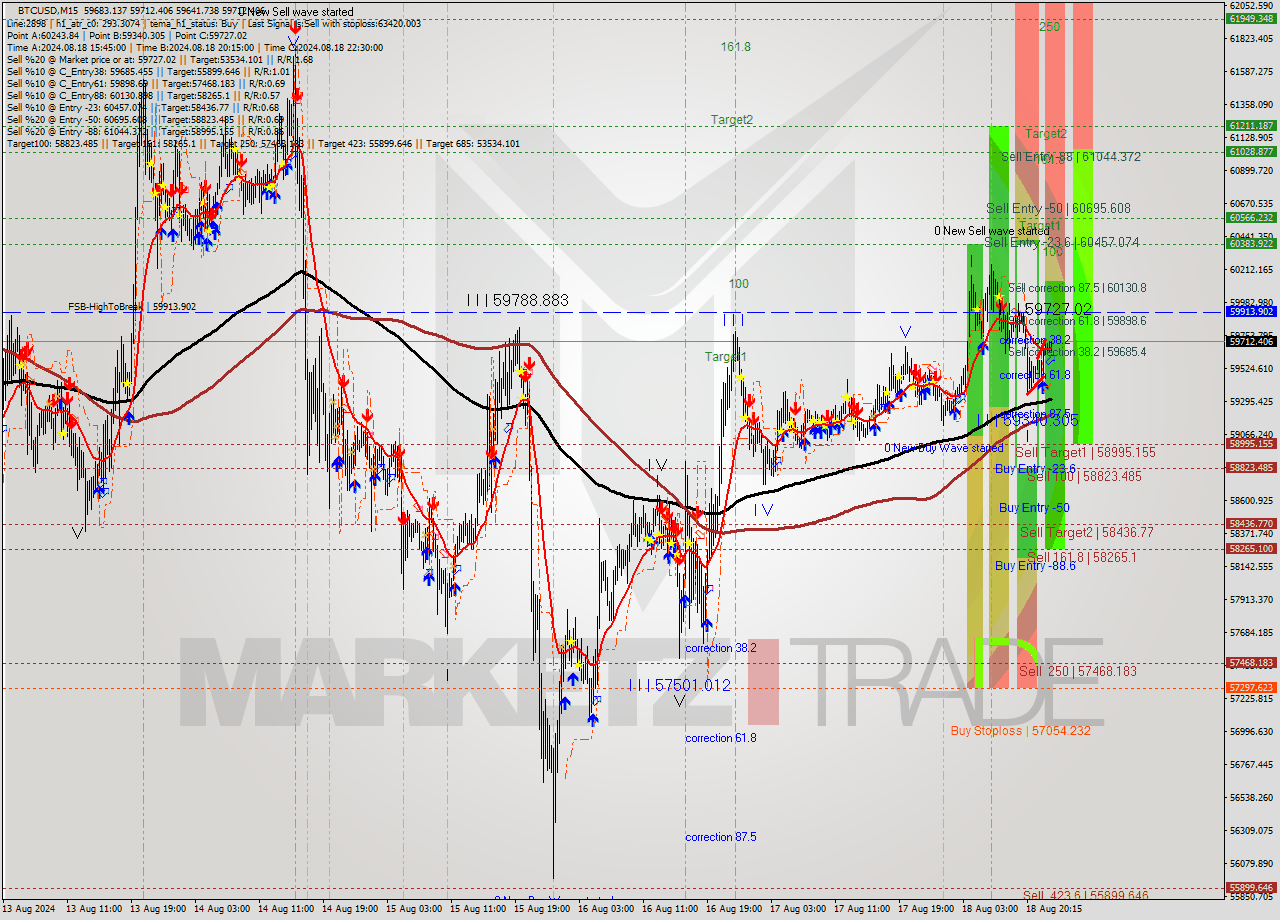Click the green 61949.348 price tag

click(x=1251, y=18)
